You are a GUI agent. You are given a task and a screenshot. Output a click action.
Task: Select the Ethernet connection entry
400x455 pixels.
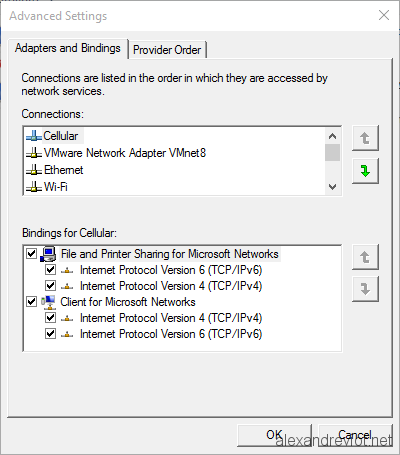(x=55, y=170)
